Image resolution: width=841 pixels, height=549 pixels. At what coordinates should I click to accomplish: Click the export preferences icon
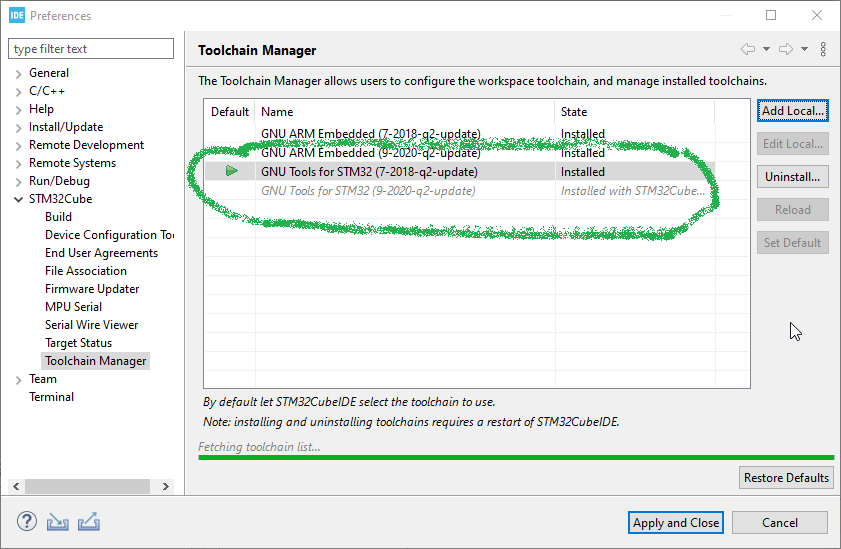coord(88,522)
